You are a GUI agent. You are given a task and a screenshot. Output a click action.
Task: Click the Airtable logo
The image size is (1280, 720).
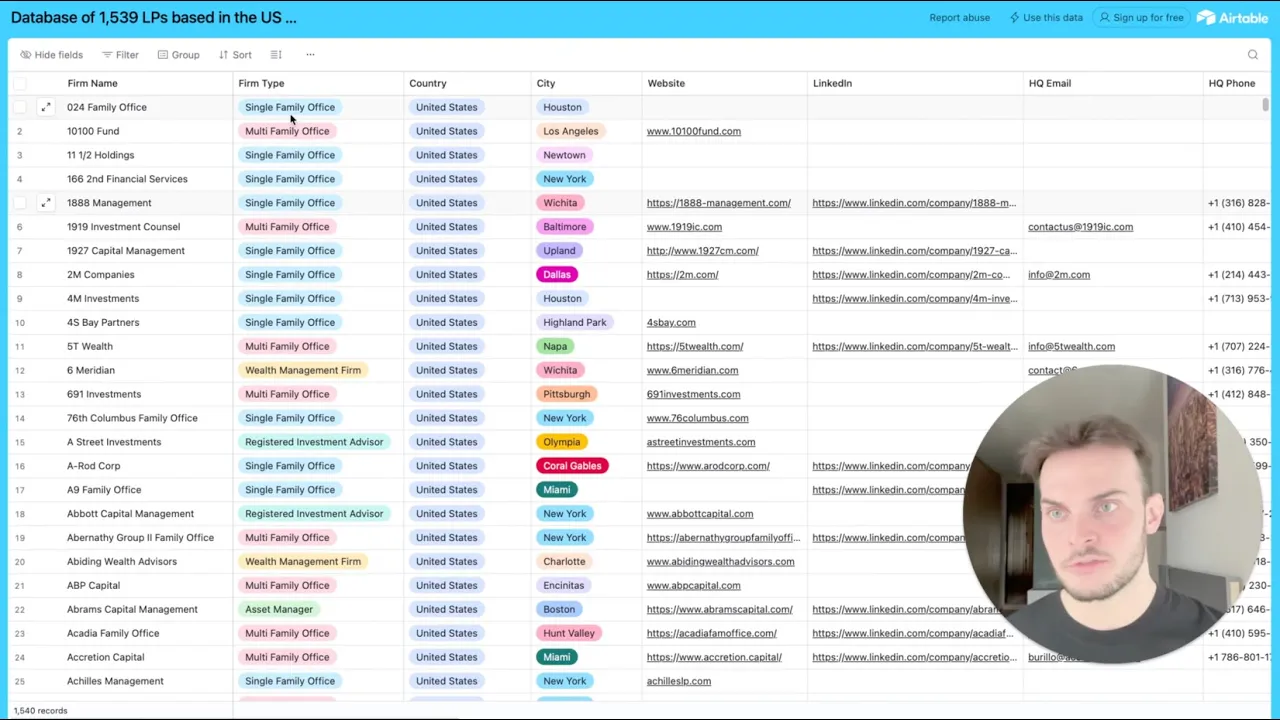point(1232,17)
